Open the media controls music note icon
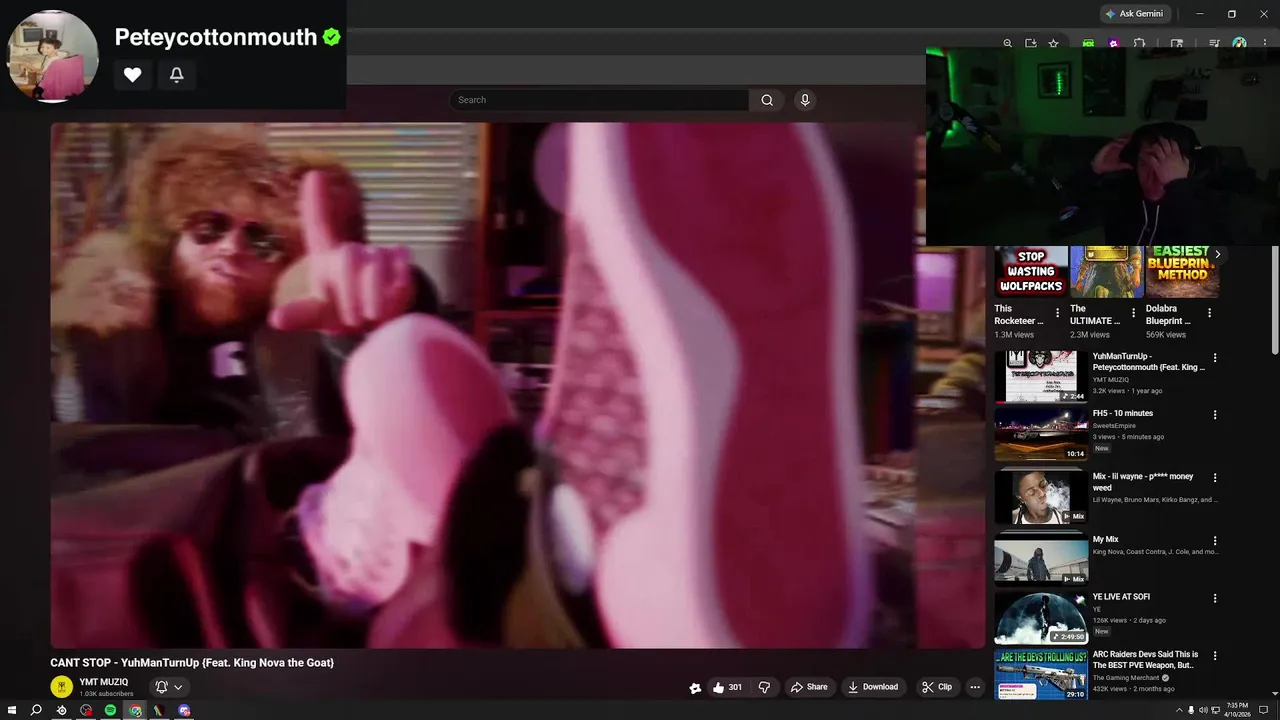Screen dimensions: 1280x720 (1214, 44)
